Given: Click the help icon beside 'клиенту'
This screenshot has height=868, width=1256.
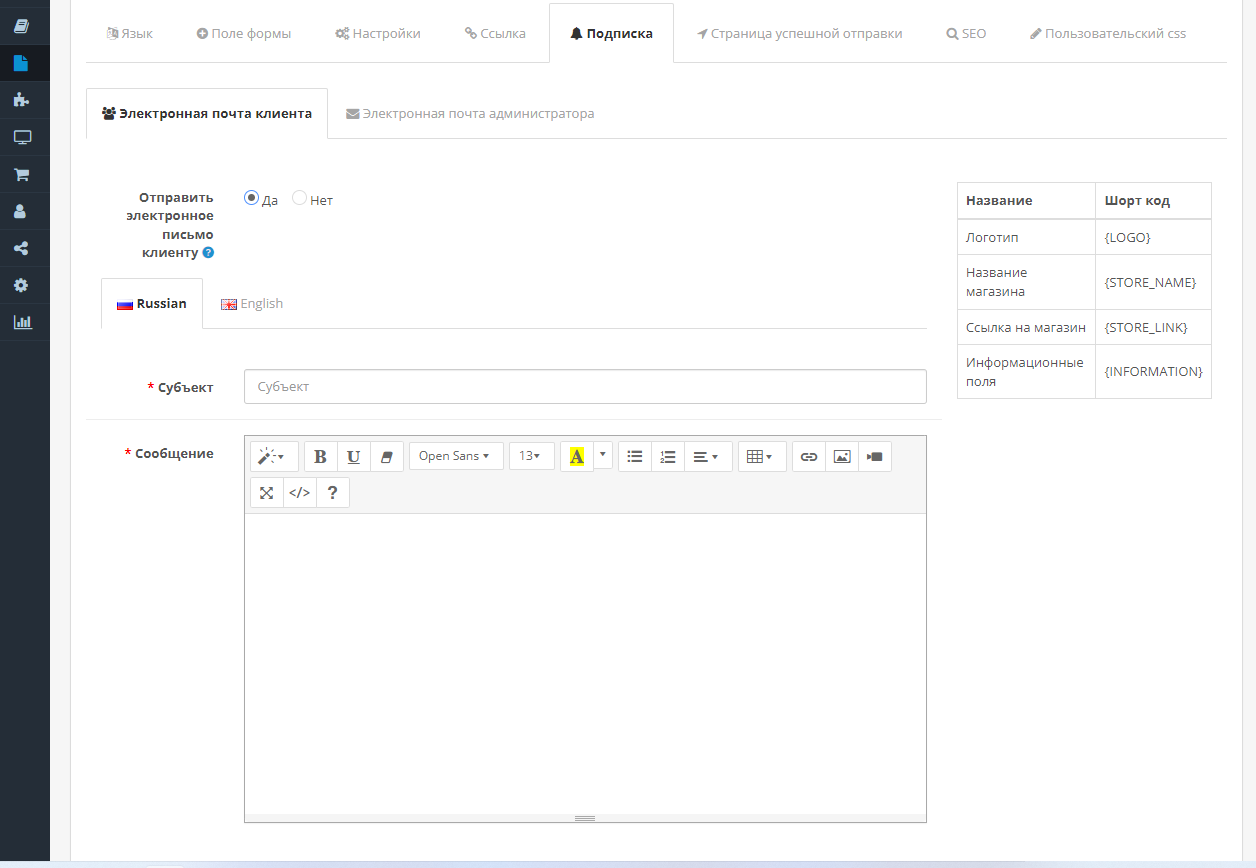Looking at the screenshot, I should click(209, 253).
